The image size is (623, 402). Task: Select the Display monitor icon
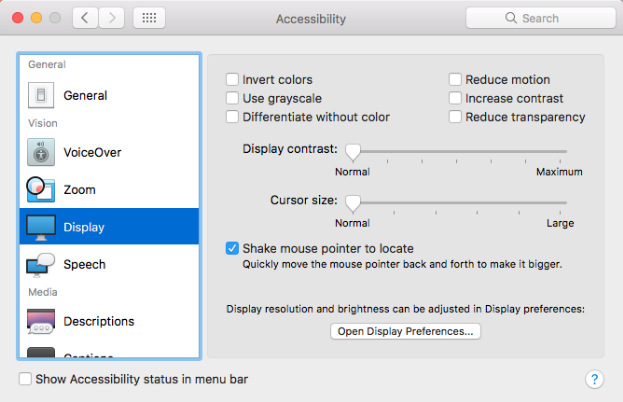(41, 227)
